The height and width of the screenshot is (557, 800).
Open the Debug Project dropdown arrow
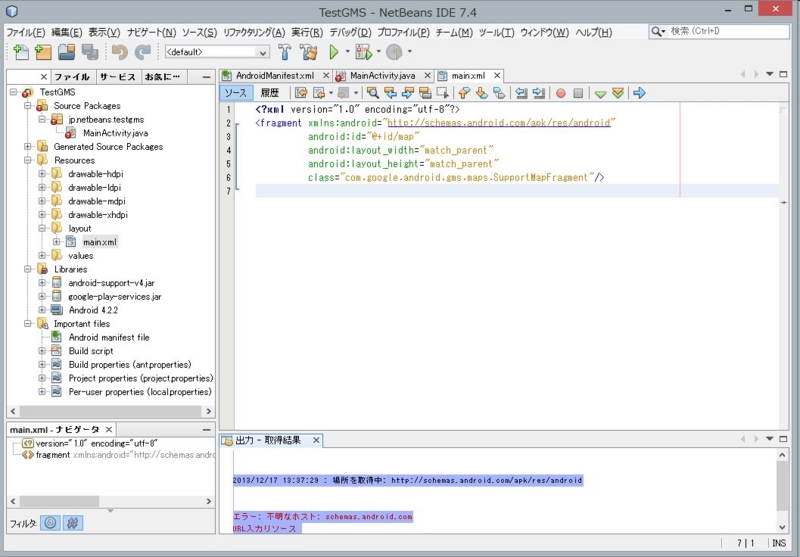coord(379,52)
